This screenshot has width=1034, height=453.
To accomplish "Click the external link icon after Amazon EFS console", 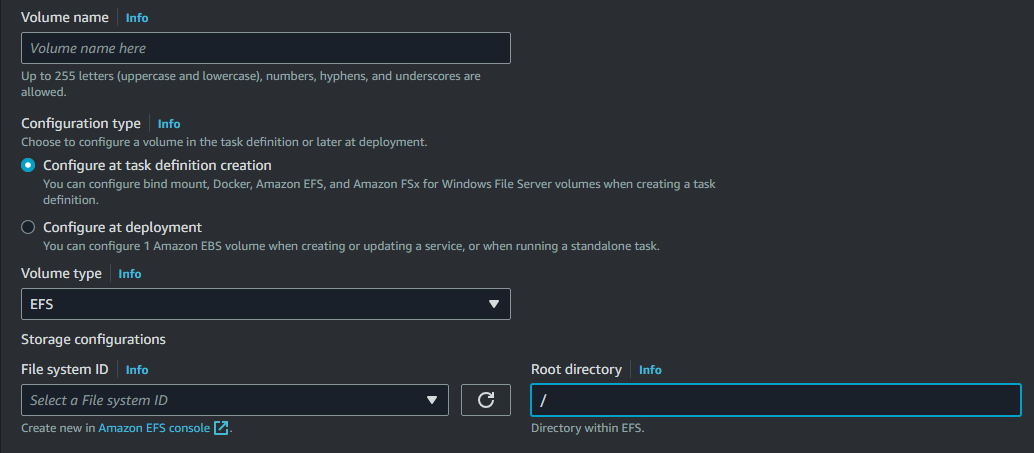I will coord(222,428).
